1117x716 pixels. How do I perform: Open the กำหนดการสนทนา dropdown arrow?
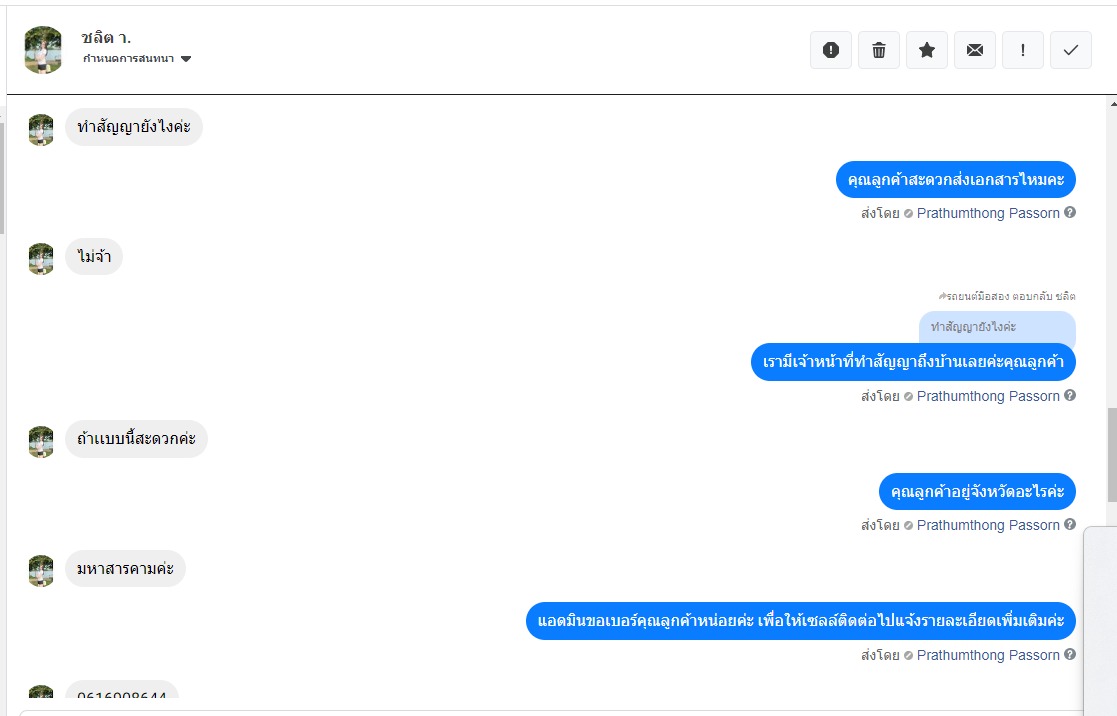[186, 59]
